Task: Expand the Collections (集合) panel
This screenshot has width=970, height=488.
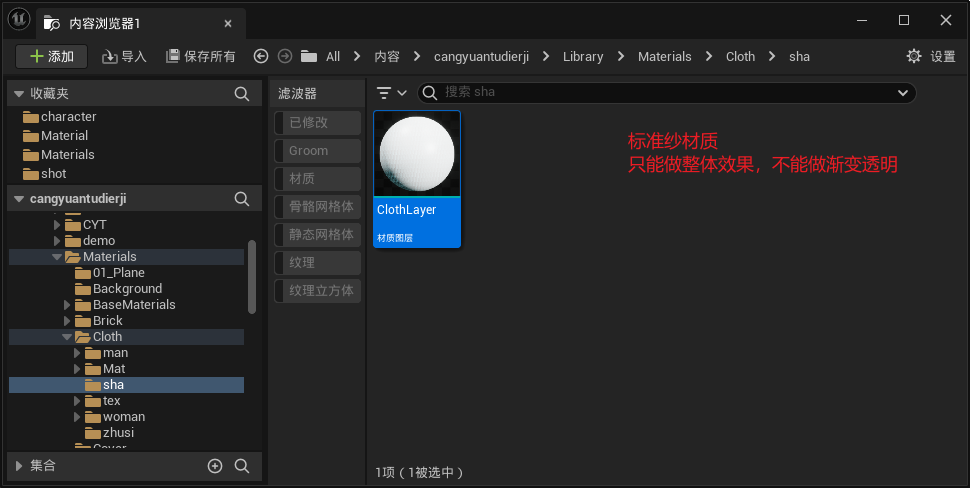Action: tap(18, 466)
